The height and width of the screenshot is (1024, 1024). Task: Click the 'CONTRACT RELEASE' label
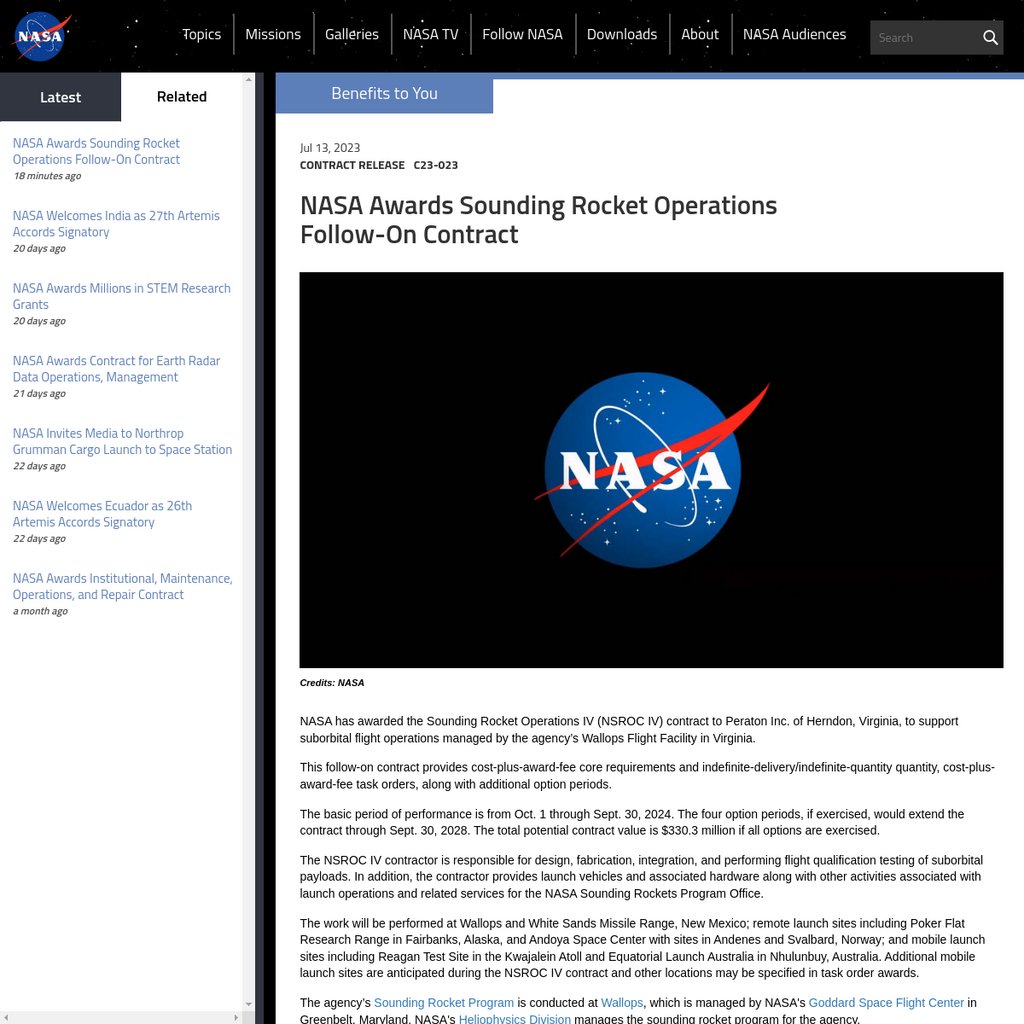[x=352, y=165]
